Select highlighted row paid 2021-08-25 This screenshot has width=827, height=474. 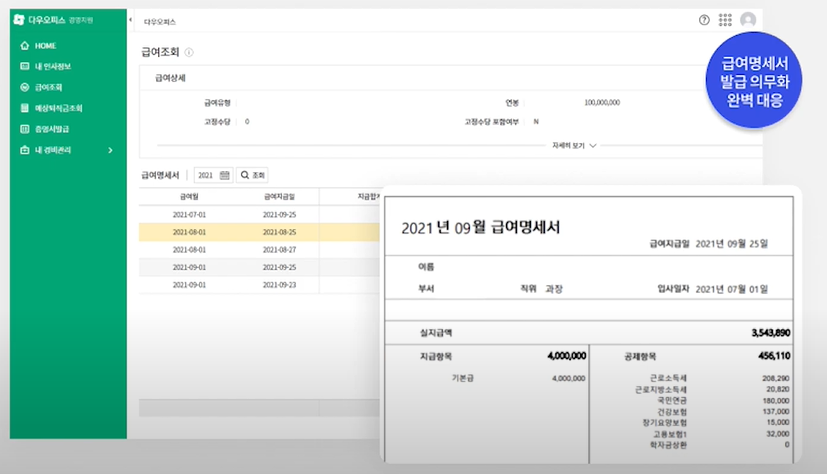point(259,232)
